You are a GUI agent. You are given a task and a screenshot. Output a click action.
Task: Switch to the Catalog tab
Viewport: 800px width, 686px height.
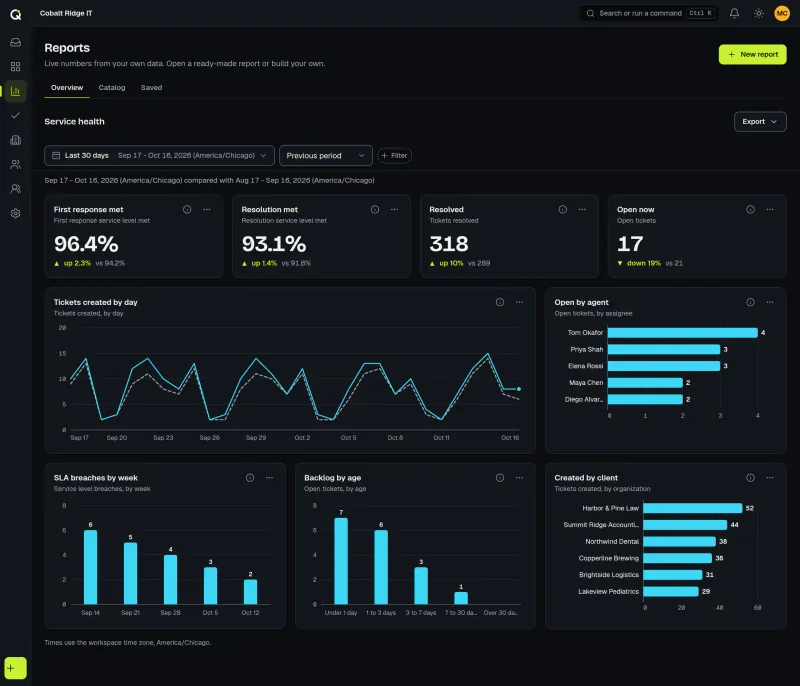[112, 88]
